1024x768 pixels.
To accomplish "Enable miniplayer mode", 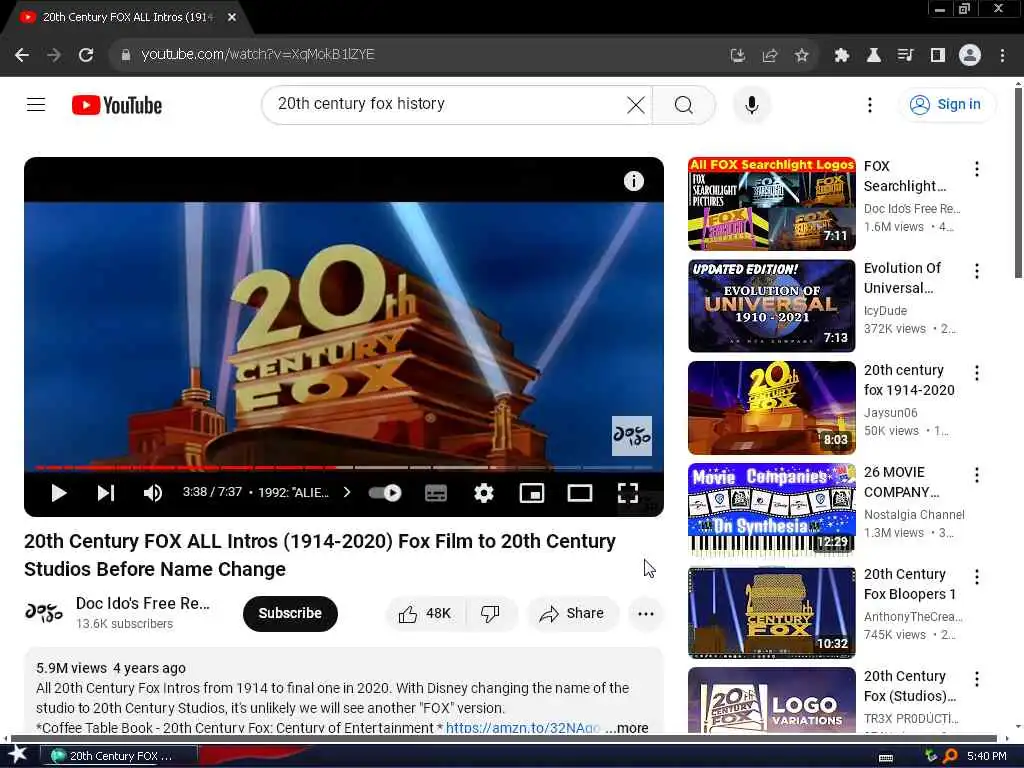I will point(532,493).
